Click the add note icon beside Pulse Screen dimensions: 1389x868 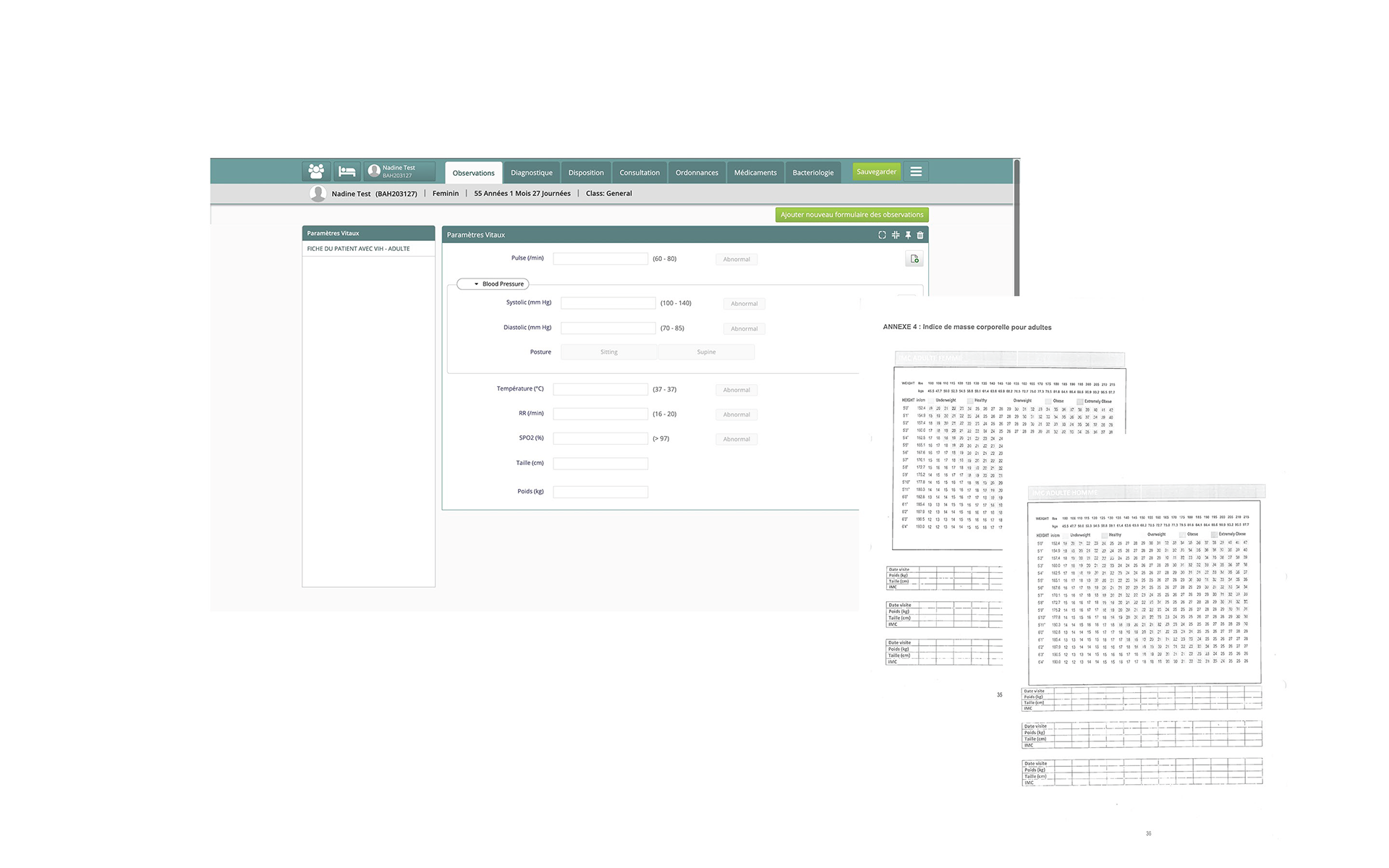[914, 259]
